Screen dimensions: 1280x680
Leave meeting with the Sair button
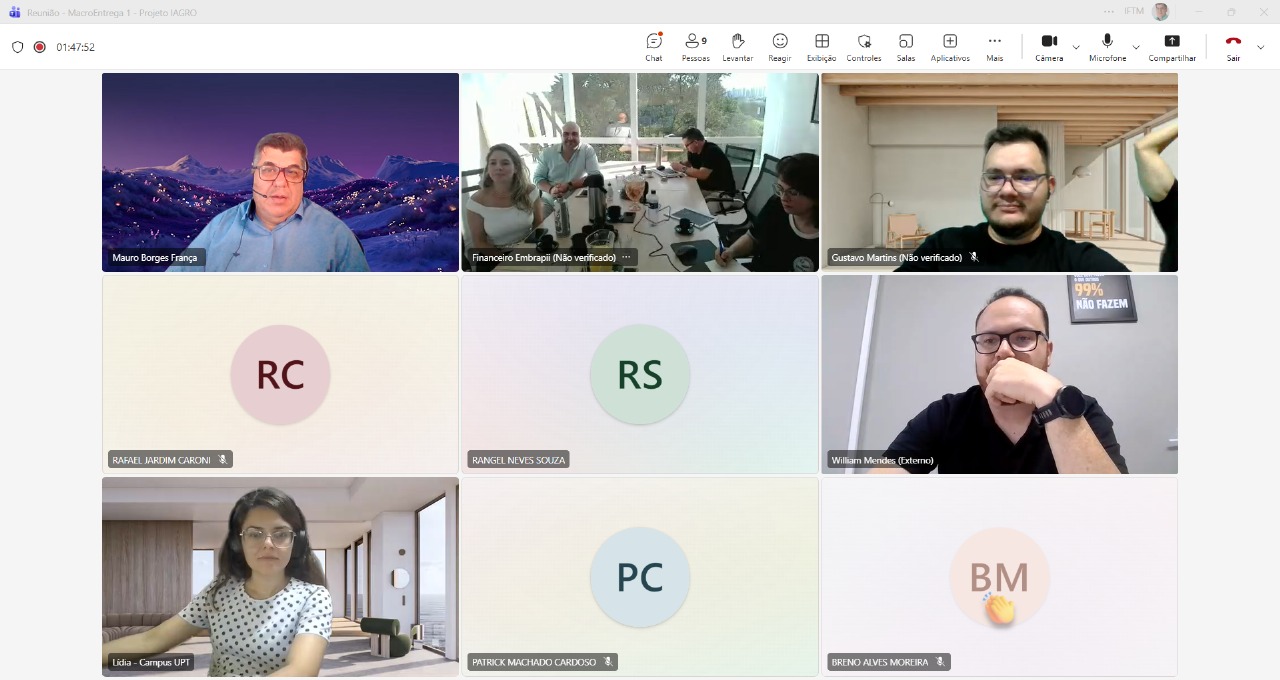click(1233, 47)
